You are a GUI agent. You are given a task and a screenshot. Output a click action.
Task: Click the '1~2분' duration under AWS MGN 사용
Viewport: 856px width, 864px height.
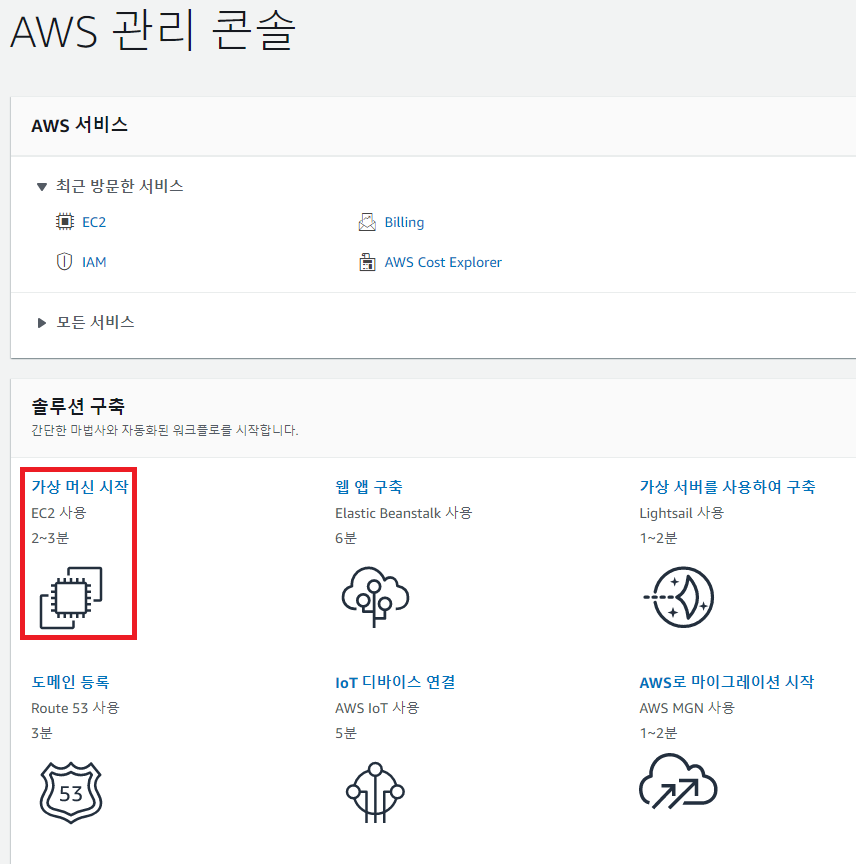[x=658, y=733]
